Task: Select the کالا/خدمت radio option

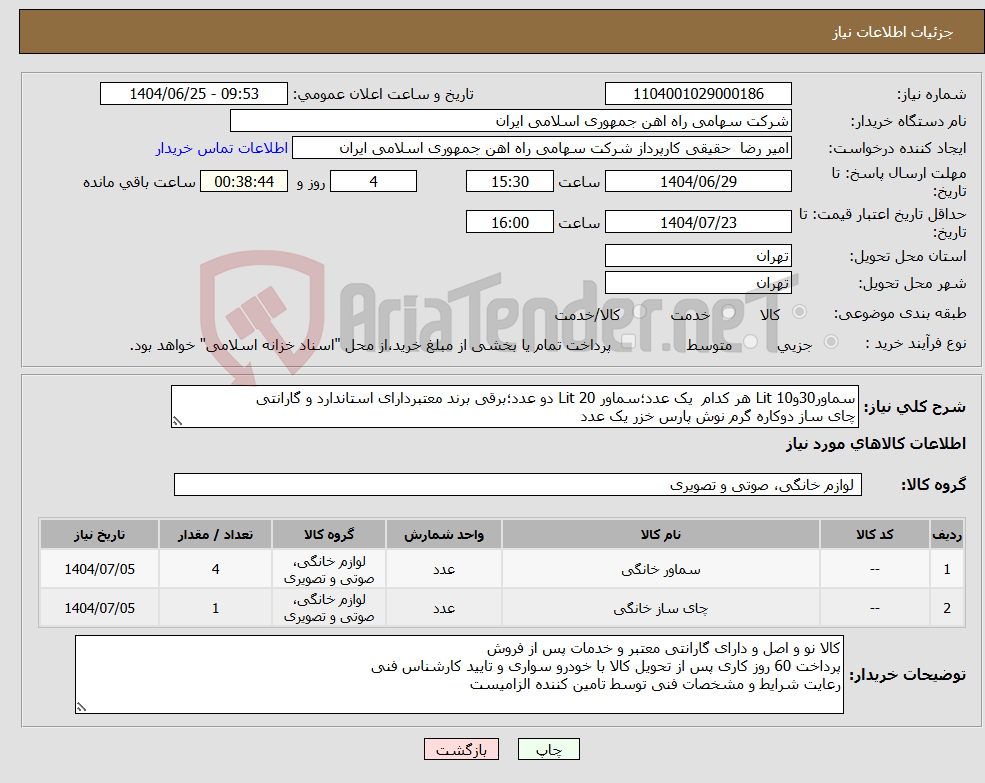Action: 637,311
